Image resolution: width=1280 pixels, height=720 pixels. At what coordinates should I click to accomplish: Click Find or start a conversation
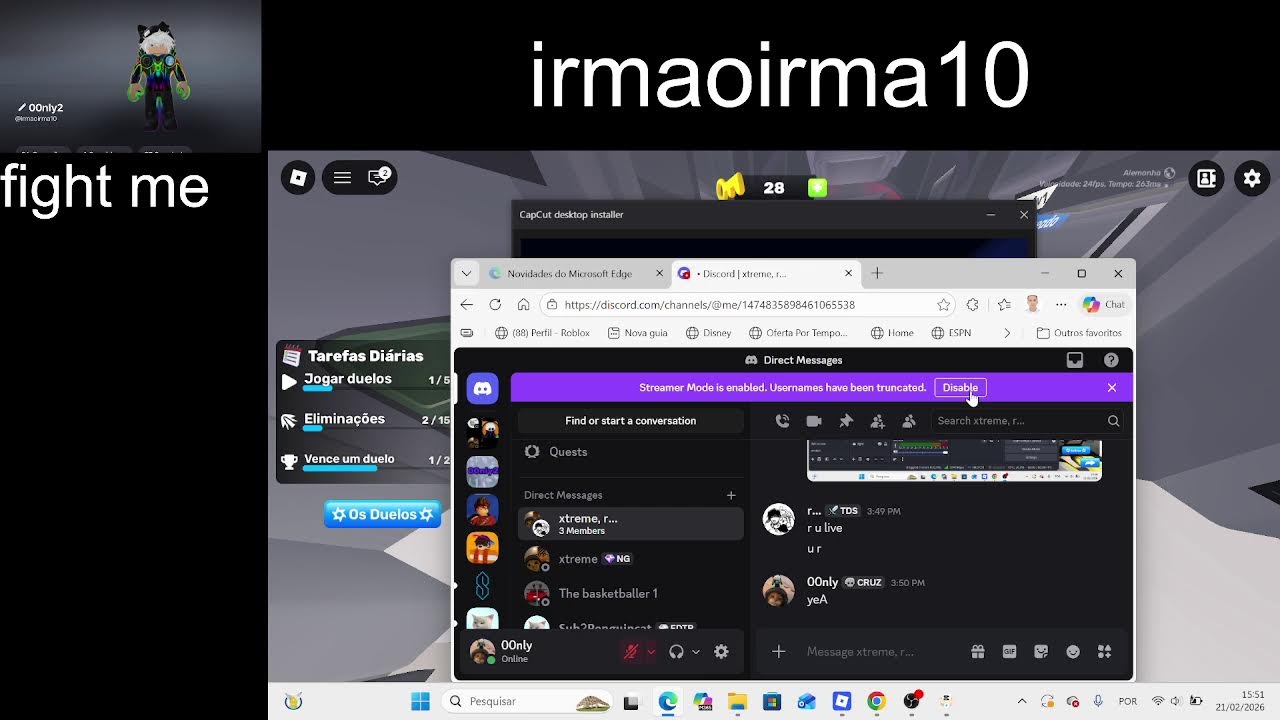(x=630, y=421)
